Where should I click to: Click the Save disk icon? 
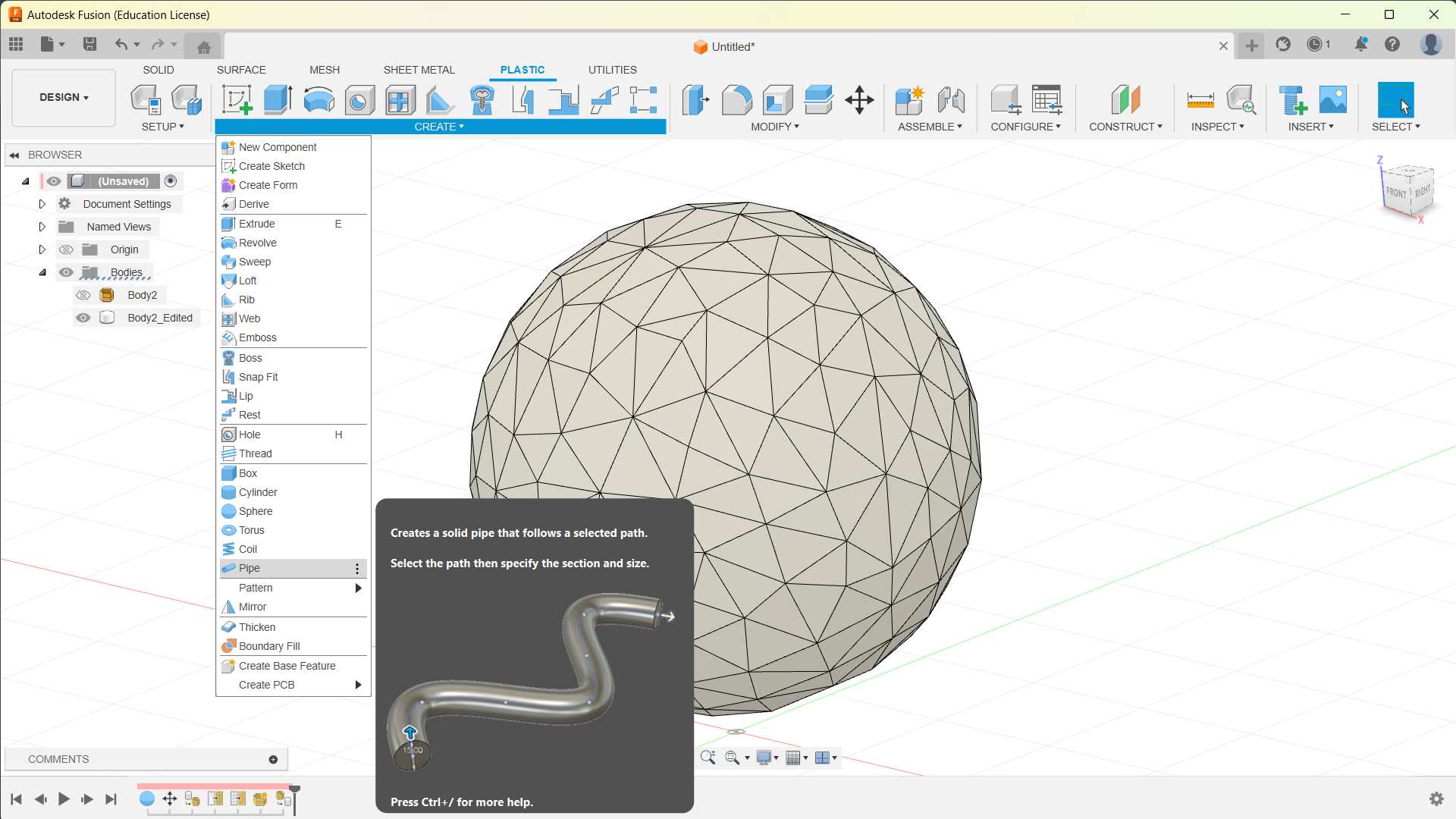pos(89,45)
